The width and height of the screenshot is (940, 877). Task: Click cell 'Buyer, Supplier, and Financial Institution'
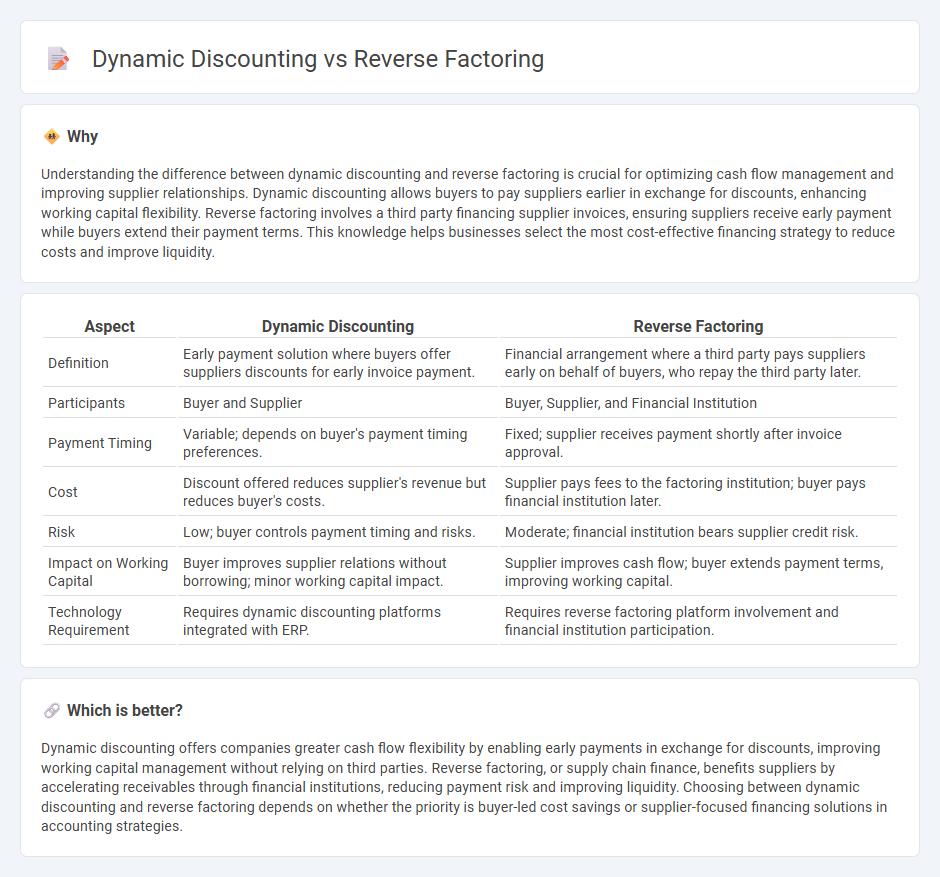click(698, 403)
